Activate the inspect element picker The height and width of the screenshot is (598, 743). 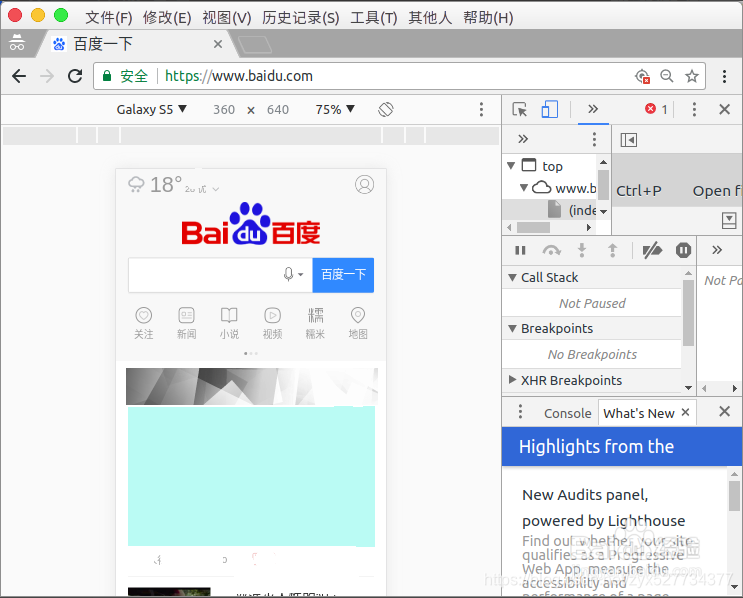519,109
